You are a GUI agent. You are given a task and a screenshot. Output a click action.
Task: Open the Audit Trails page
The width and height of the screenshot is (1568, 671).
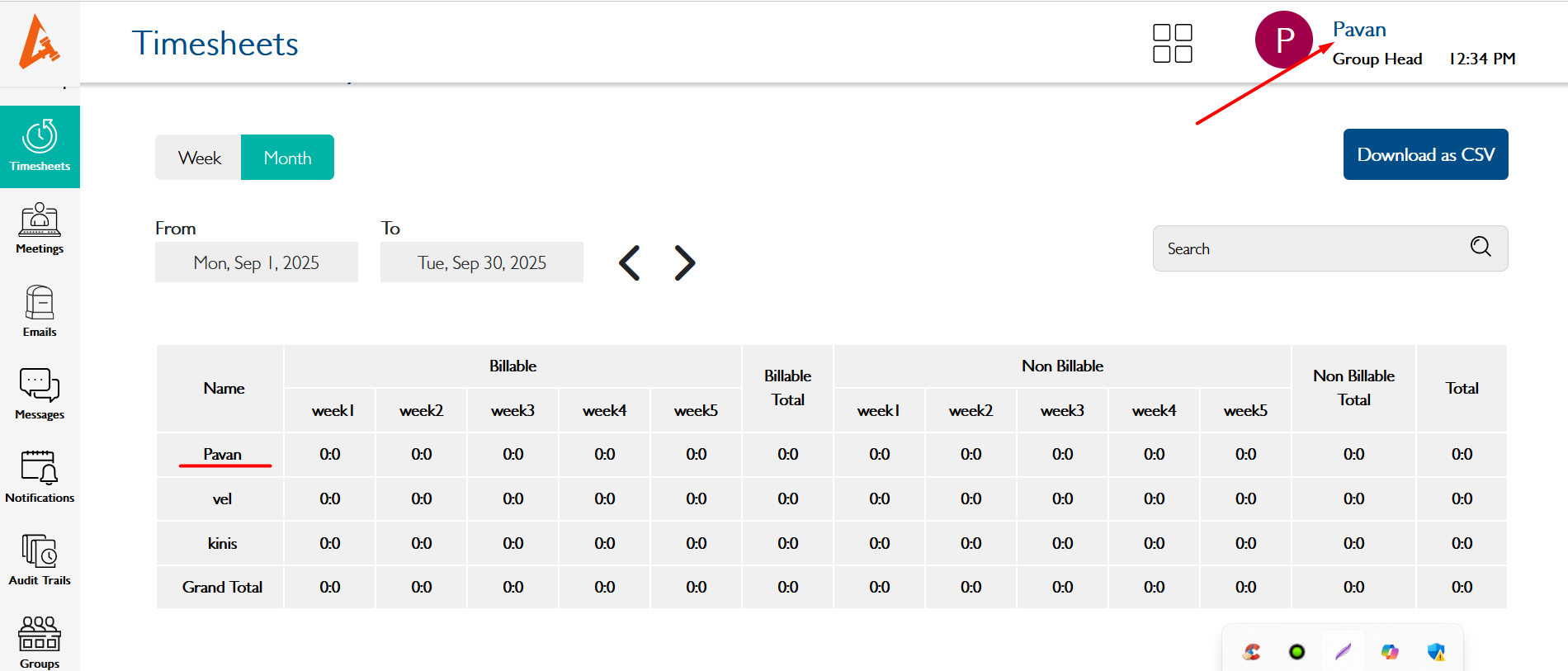coord(40,559)
